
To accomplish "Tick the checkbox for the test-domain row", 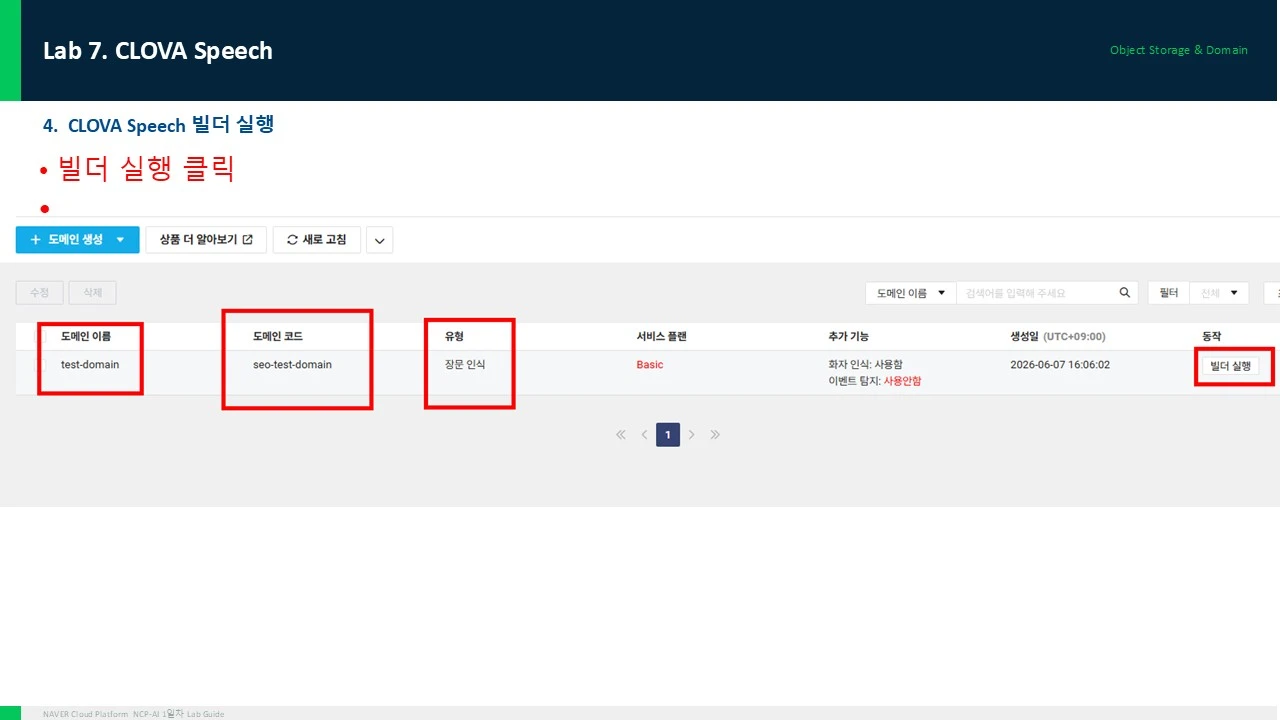I will (42, 365).
